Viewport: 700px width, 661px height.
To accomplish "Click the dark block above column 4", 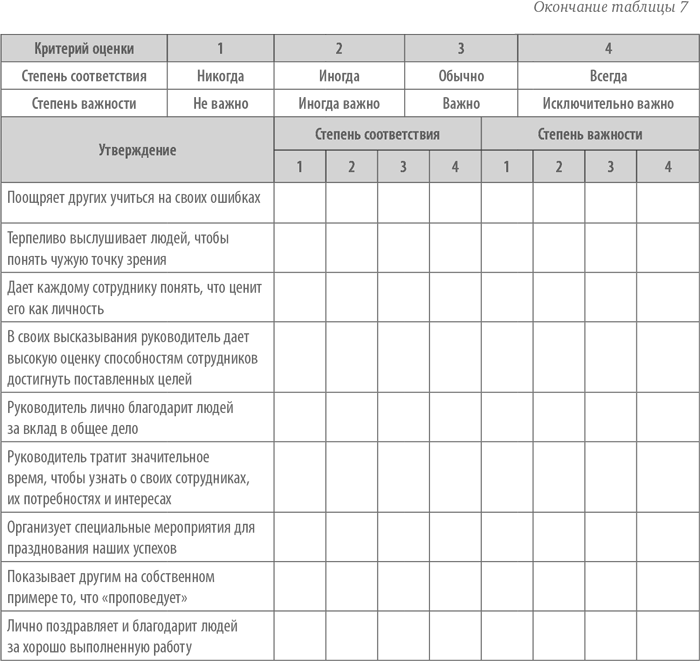I will click(x=607, y=16).
